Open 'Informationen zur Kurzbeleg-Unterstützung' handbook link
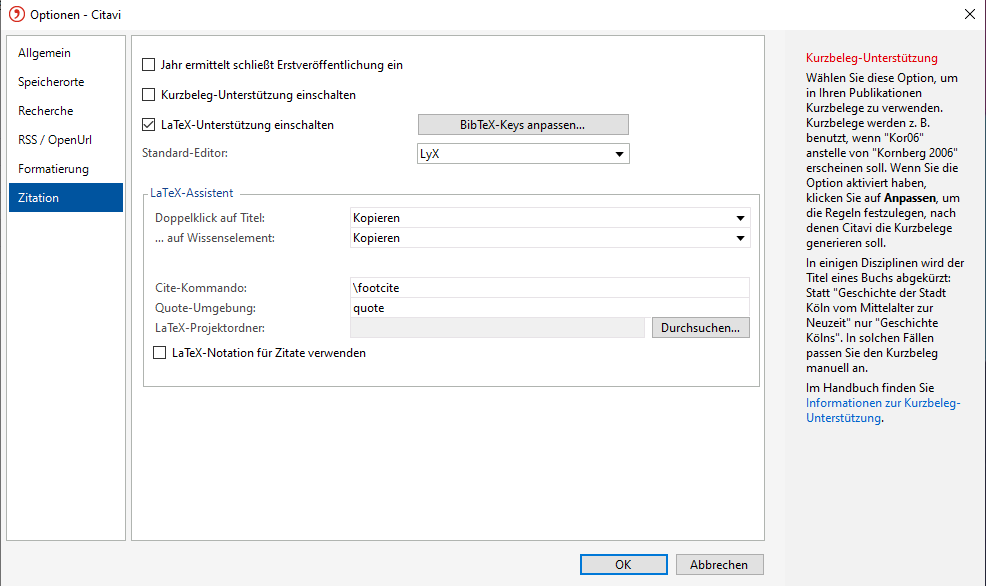986x586 pixels. click(883, 411)
